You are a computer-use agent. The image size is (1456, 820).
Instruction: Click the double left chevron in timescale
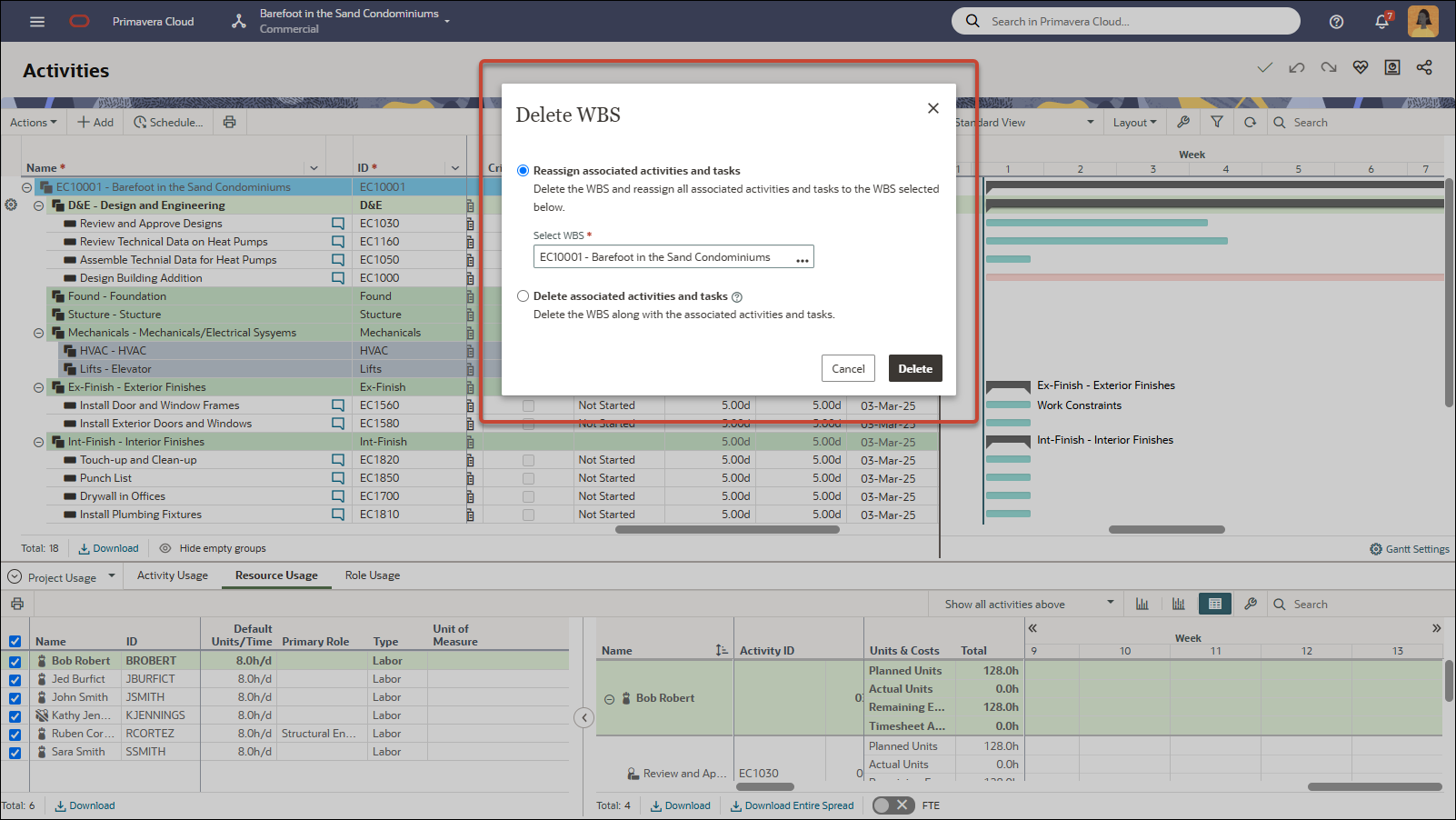click(1032, 628)
